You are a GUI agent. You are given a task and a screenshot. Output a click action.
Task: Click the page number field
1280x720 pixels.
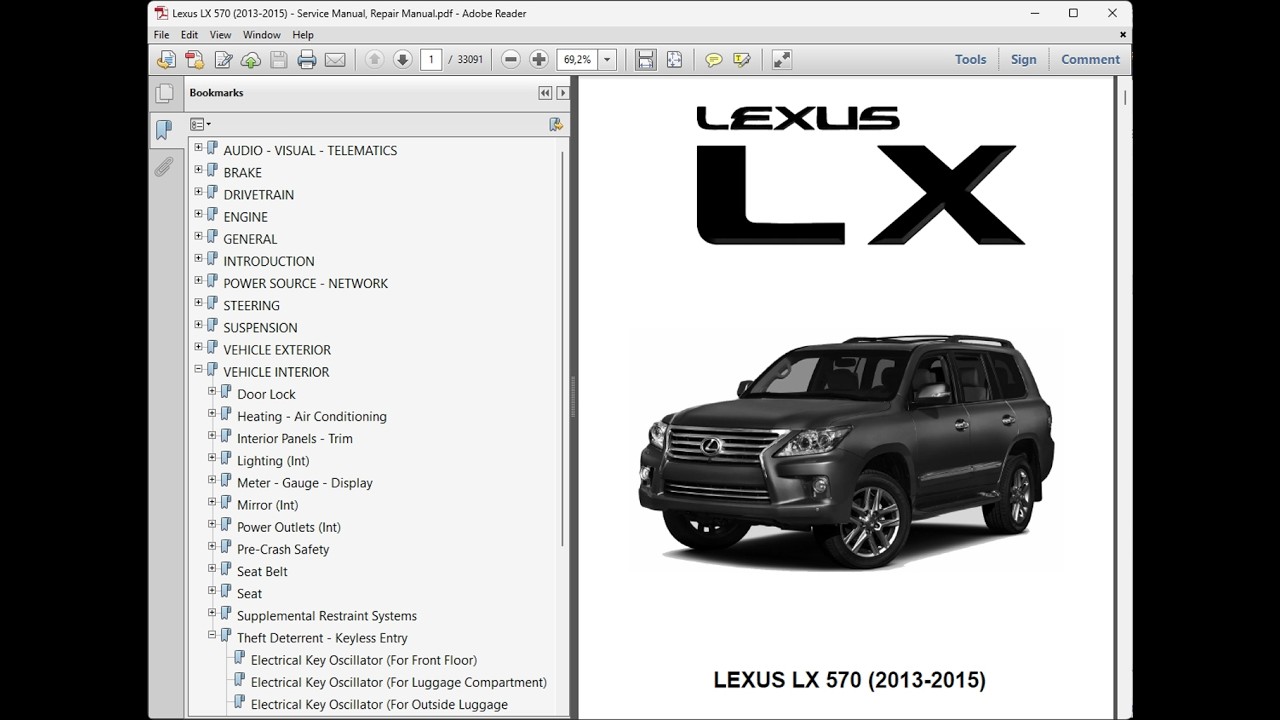tap(431, 60)
